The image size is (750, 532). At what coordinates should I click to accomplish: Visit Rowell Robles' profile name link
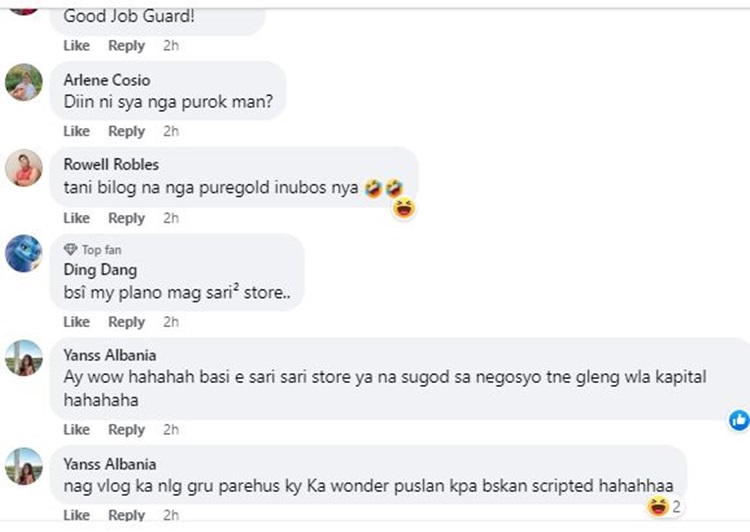111,165
